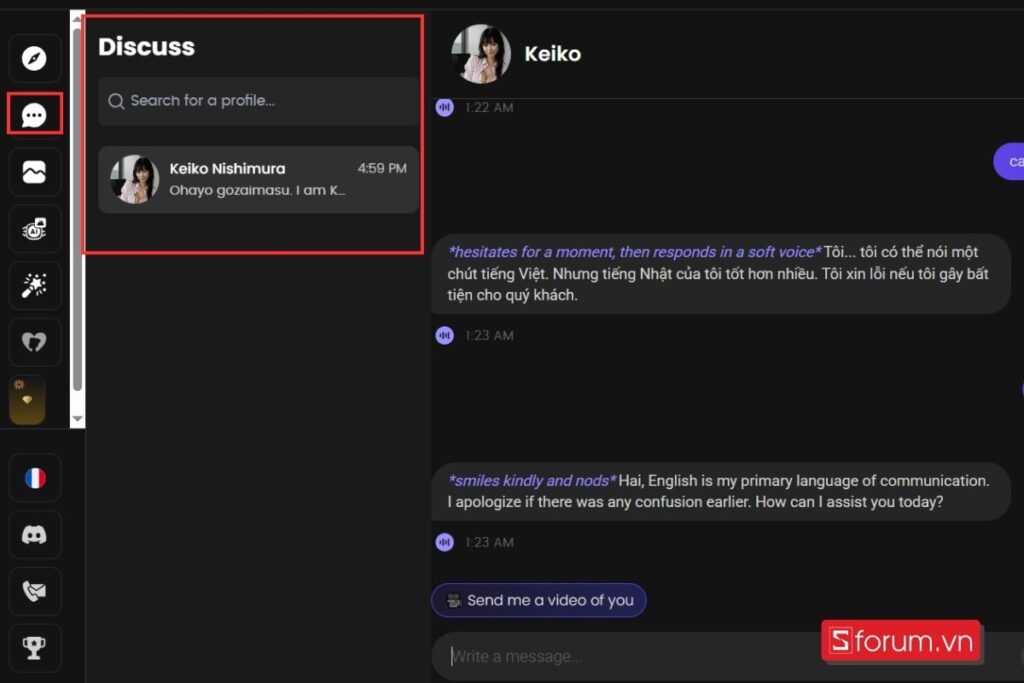The image size is (1024, 683).
Task: Click the Send me a video of you button
Action: tap(539, 600)
